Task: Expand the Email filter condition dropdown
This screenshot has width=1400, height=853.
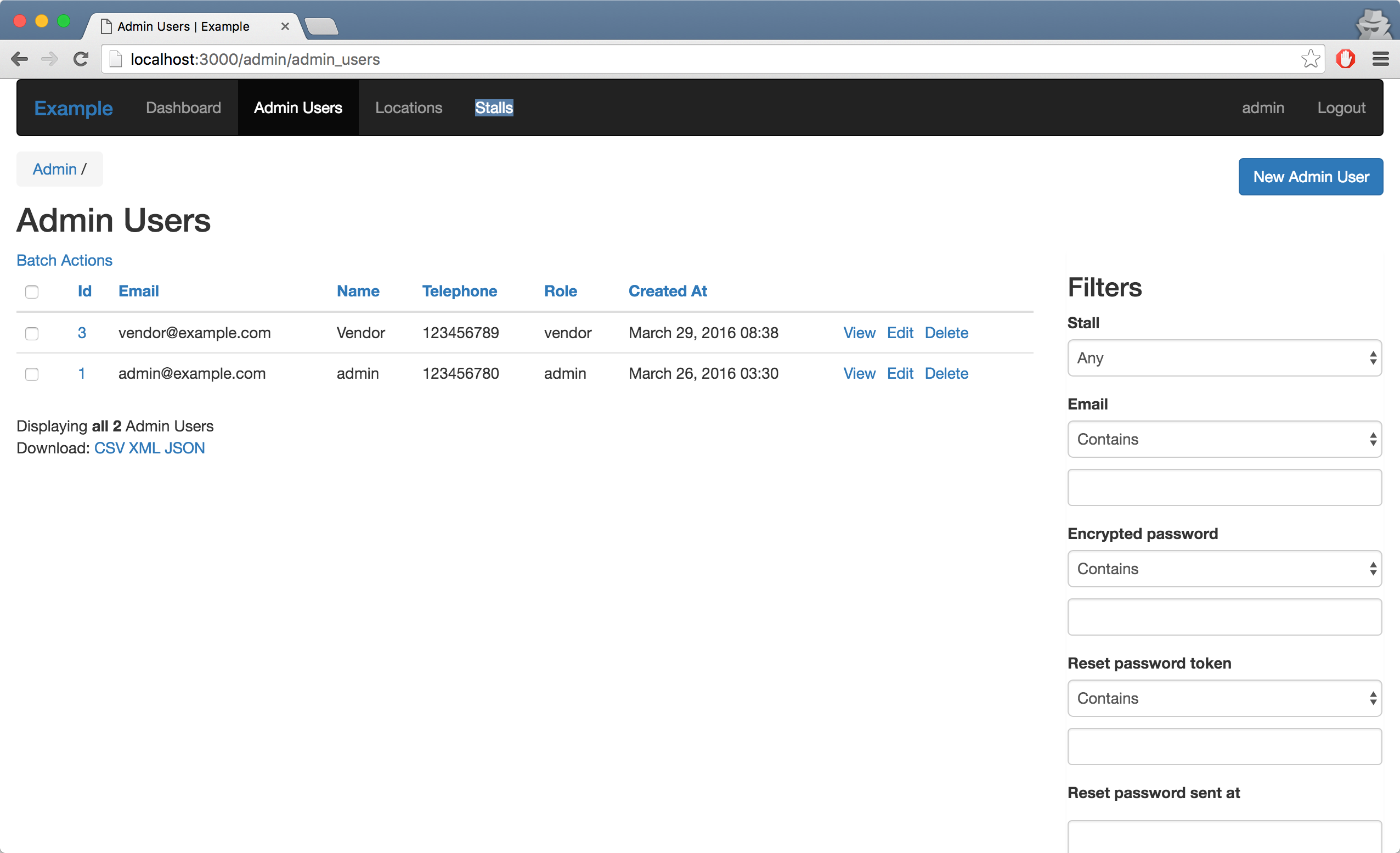Action: tap(1225, 439)
